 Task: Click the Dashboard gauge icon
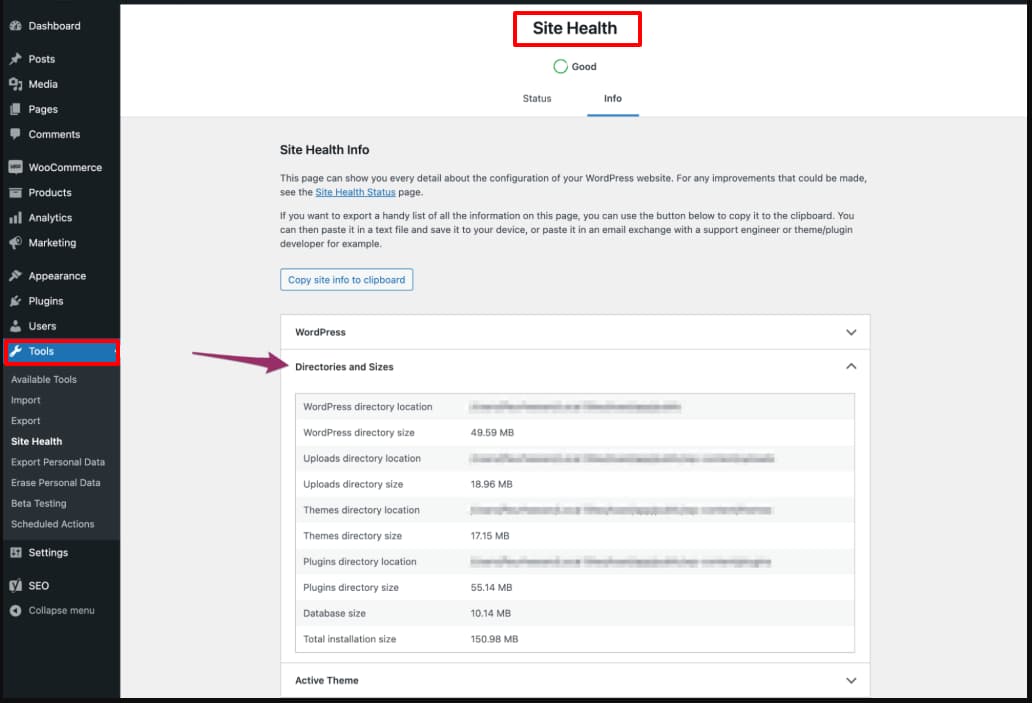[16, 26]
